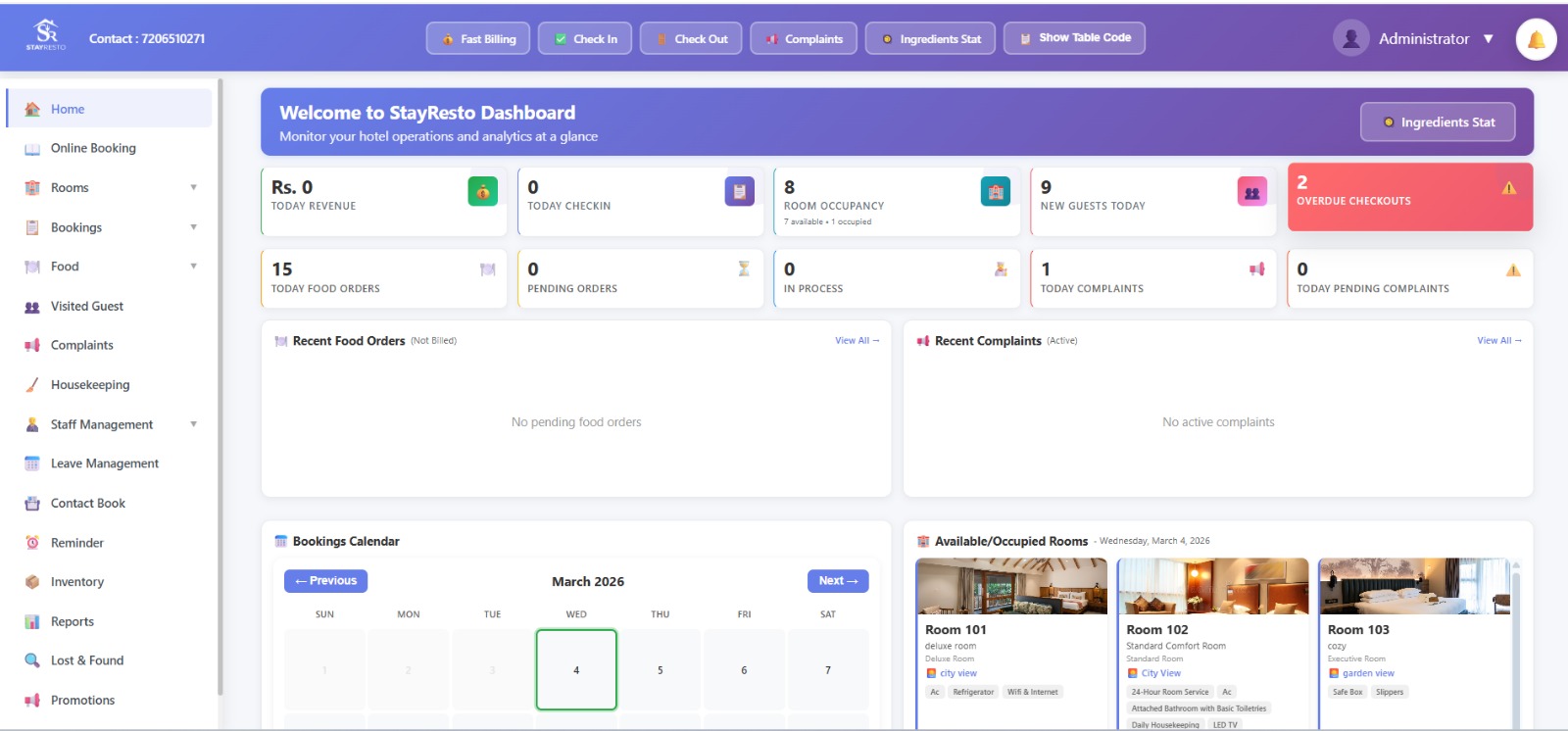Click the Housekeeping broom icon
Viewport: 1568px width, 731px height.
point(32,385)
